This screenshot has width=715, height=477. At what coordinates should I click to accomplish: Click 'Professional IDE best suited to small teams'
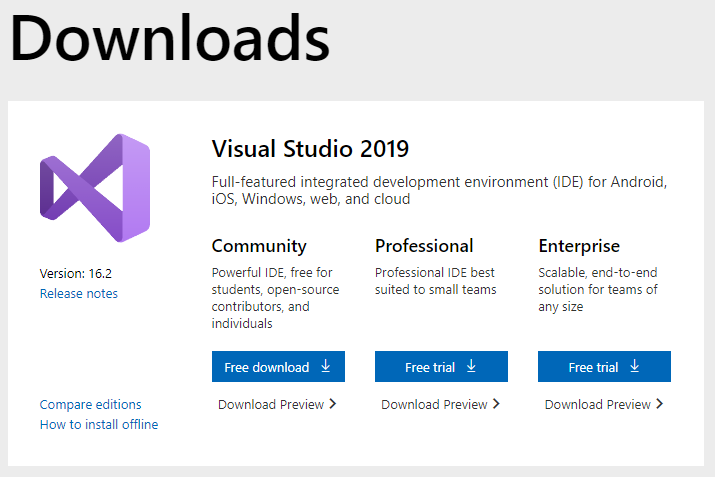[435, 281]
